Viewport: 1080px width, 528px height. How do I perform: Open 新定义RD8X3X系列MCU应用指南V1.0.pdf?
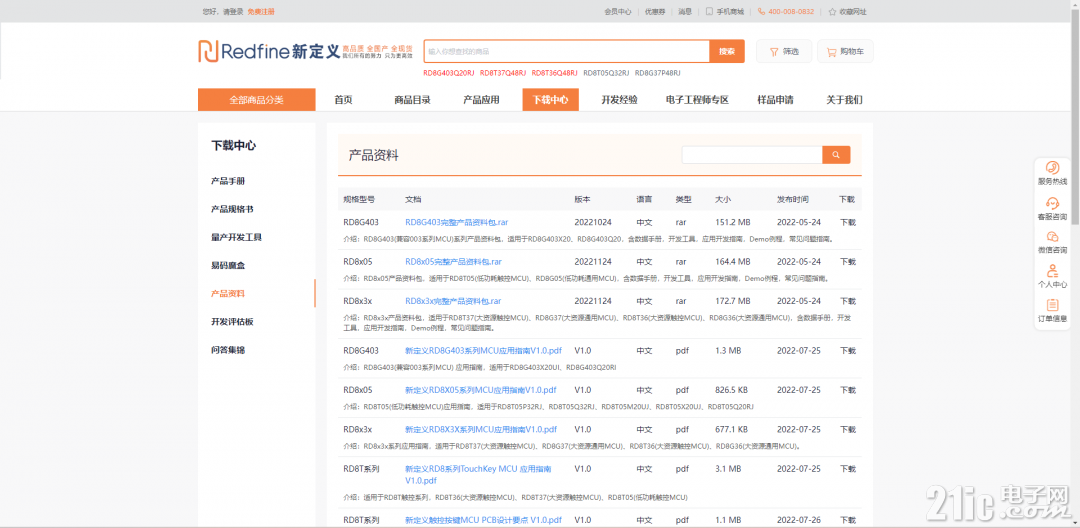click(481, 429)
